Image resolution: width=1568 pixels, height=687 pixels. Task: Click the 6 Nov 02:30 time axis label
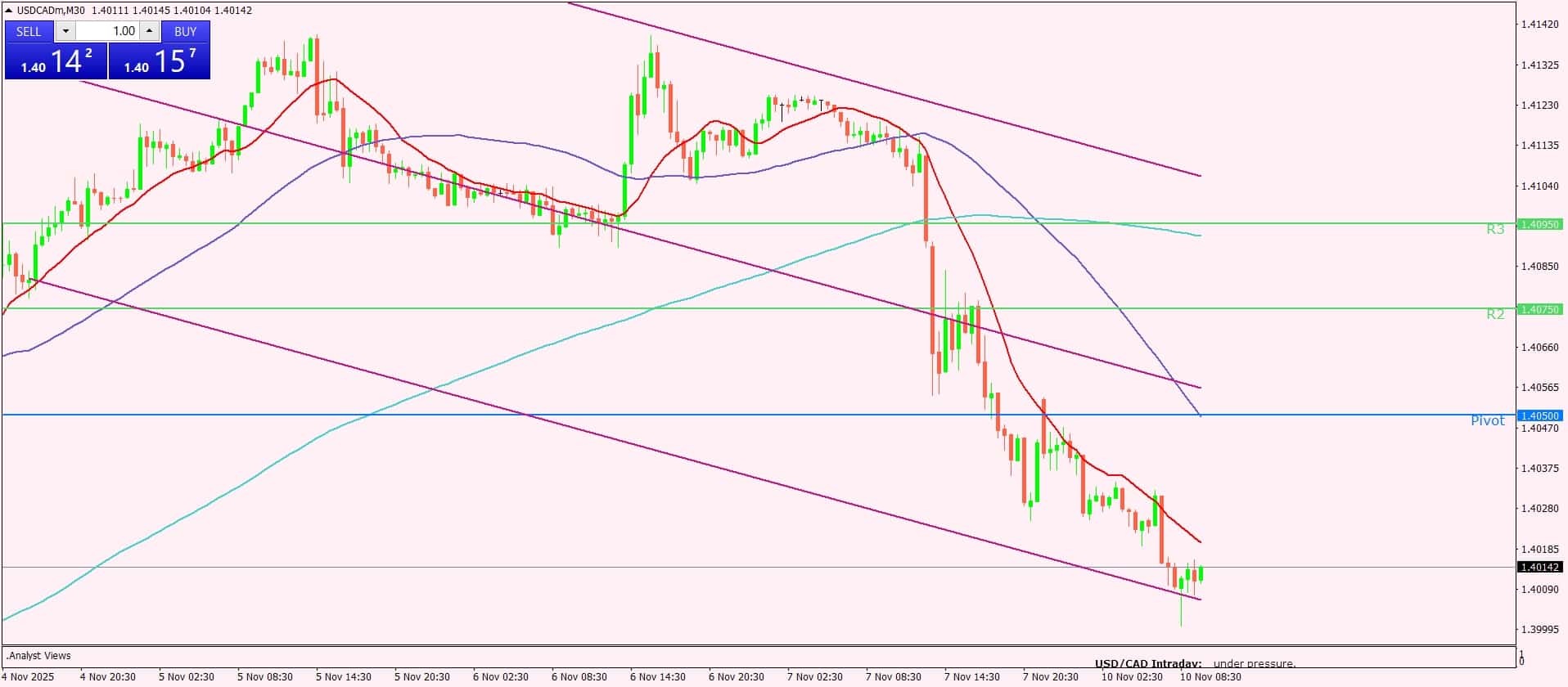(501, 677)
